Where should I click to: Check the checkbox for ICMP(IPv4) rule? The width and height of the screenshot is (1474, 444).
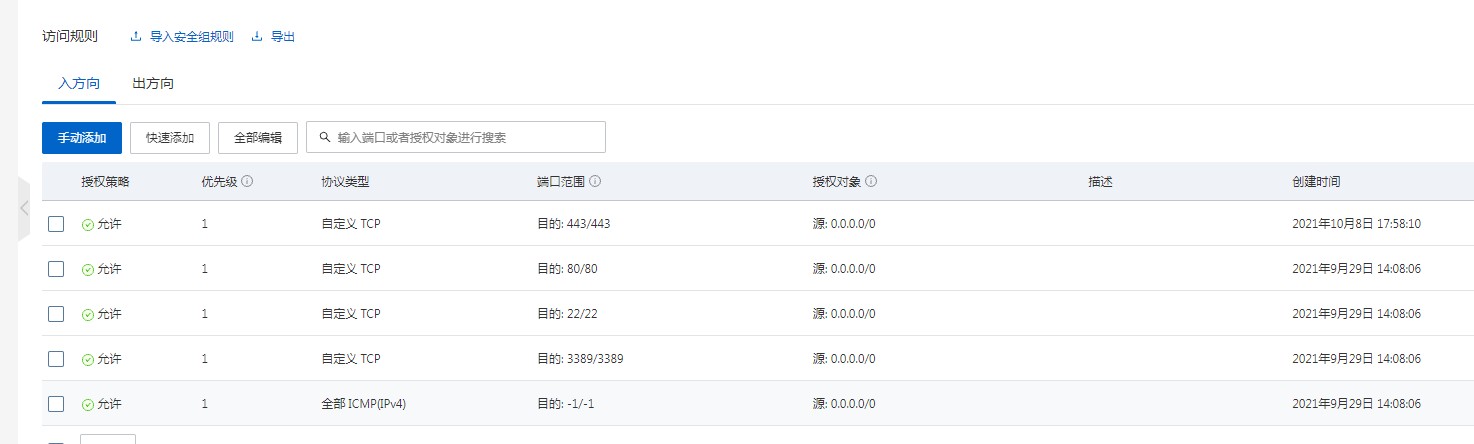pyautogui.click(x=56, y=404)
